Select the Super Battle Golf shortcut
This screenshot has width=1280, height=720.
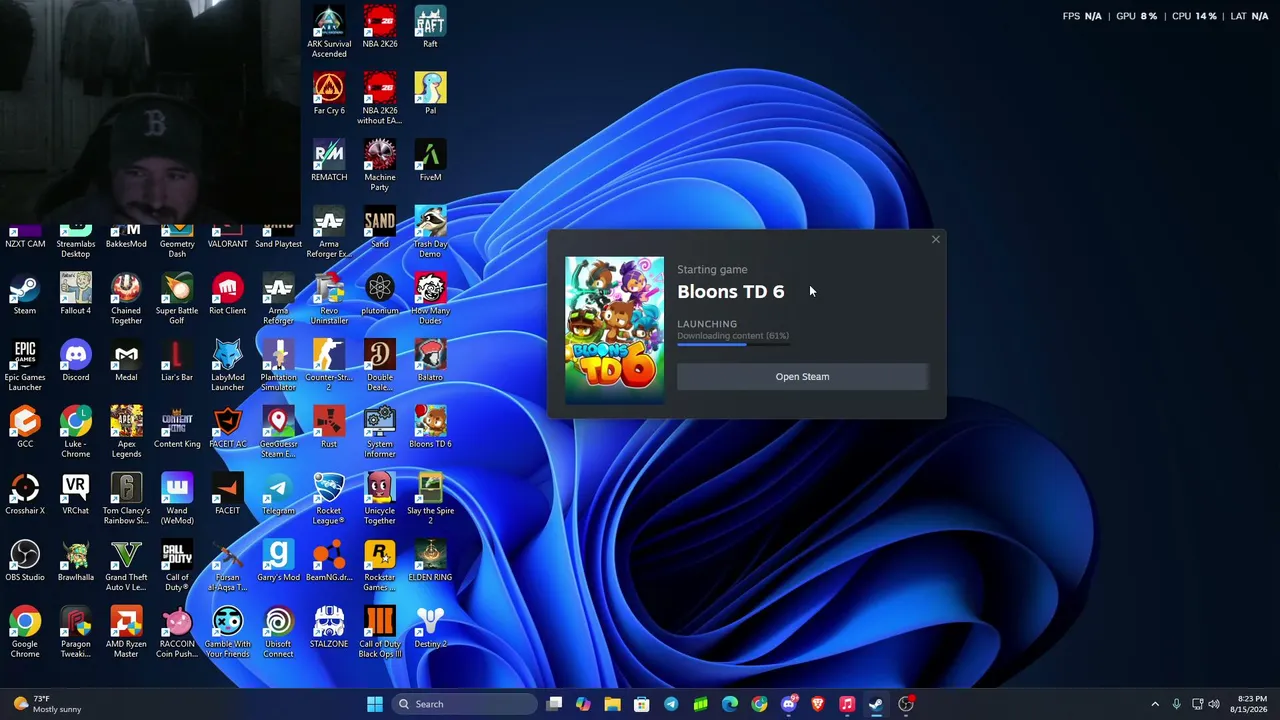[177, 299]
